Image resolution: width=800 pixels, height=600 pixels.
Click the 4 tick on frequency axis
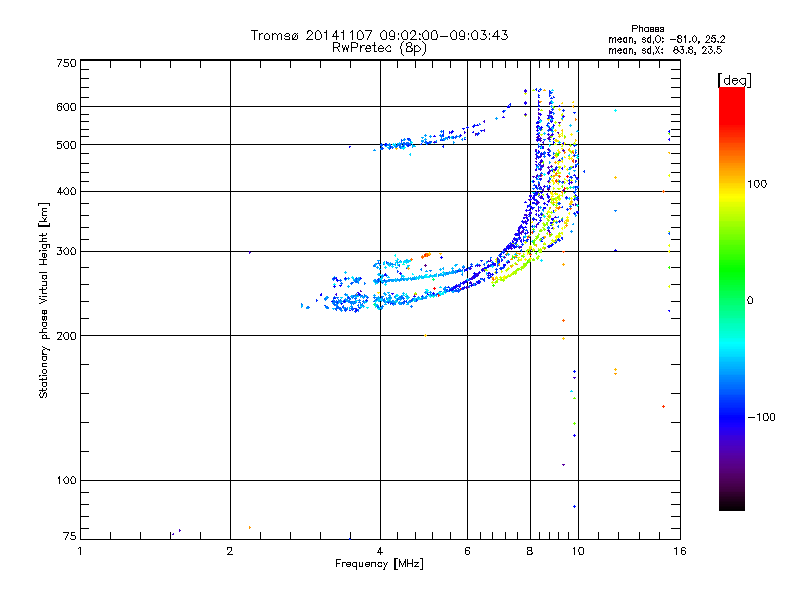[x=380, y=552]
